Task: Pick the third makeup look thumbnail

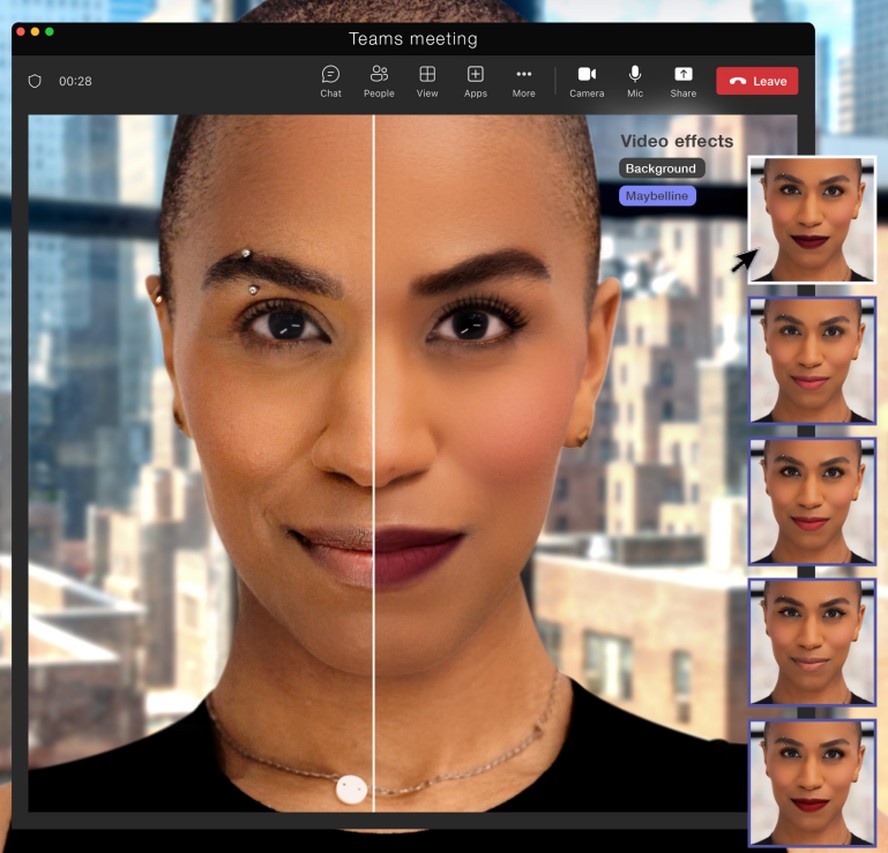Action: [812, 501]
